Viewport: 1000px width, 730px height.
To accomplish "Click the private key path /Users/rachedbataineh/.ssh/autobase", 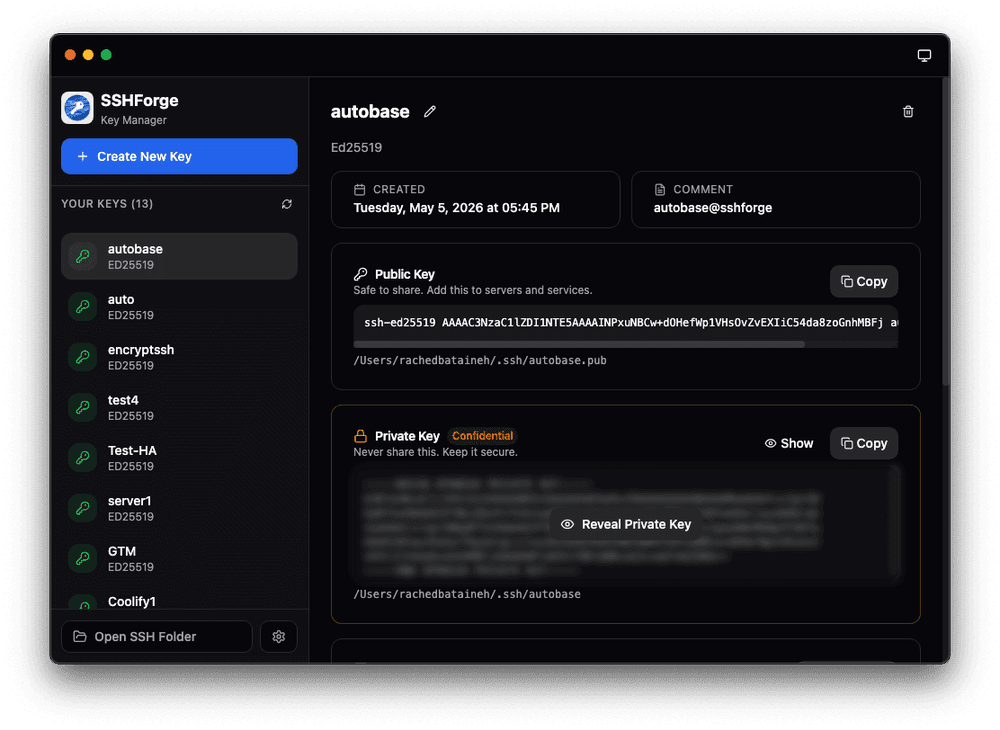I will pos(467,594).
